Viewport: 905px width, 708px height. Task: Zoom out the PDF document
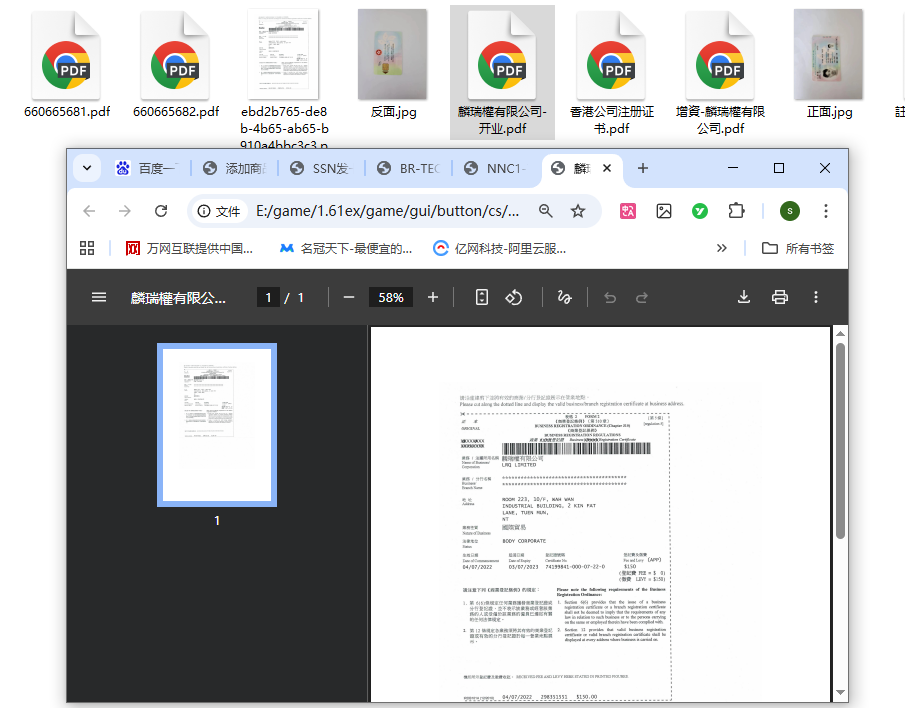point(349,297)
